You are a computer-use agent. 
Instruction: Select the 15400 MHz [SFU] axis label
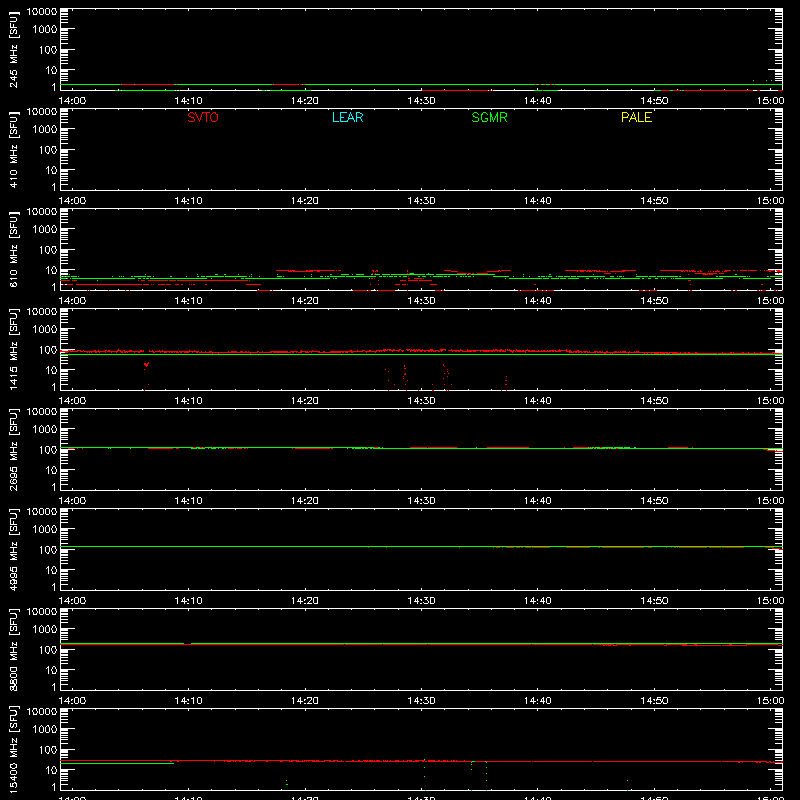[x=13, y=749]
